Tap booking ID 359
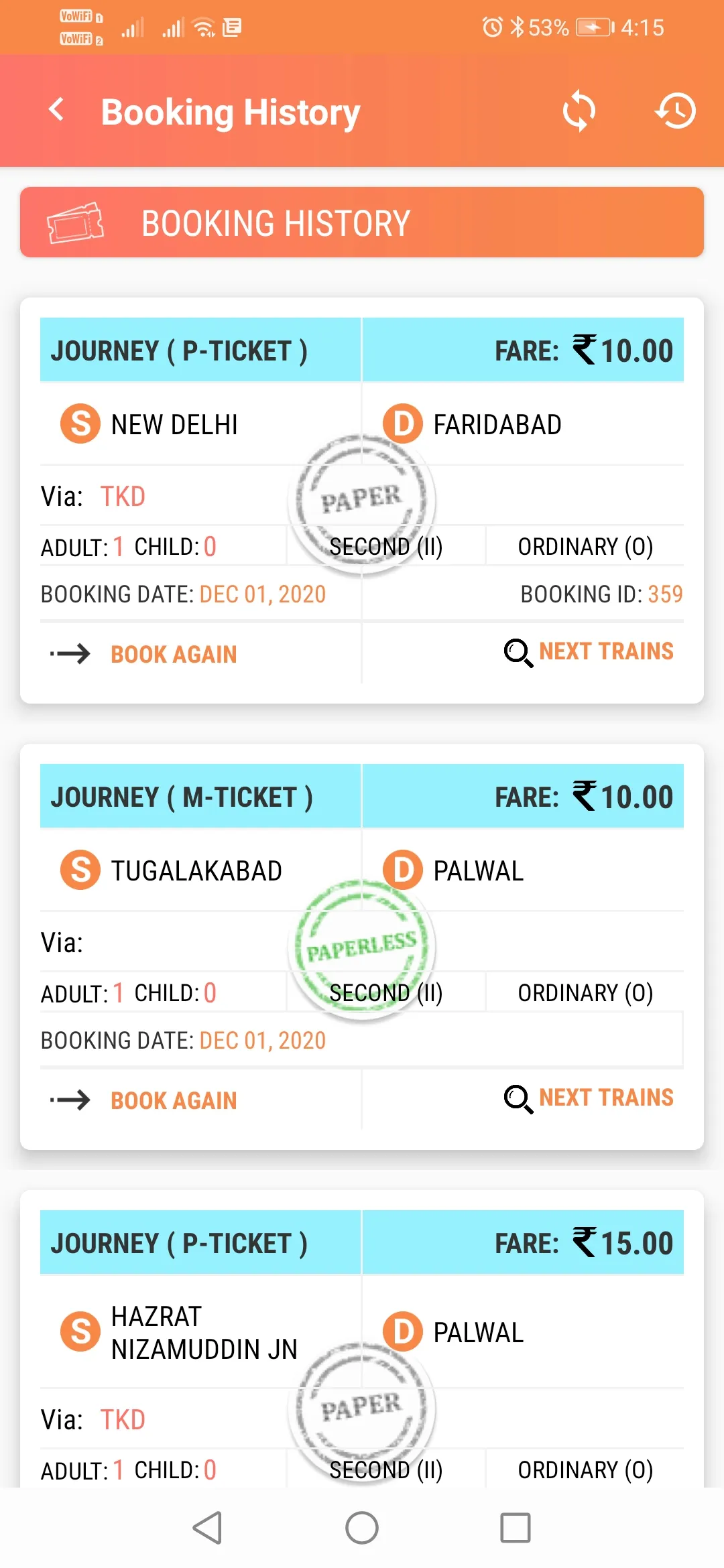The height and width of the screenshot is (1568, 724). [x=602, y=594]
